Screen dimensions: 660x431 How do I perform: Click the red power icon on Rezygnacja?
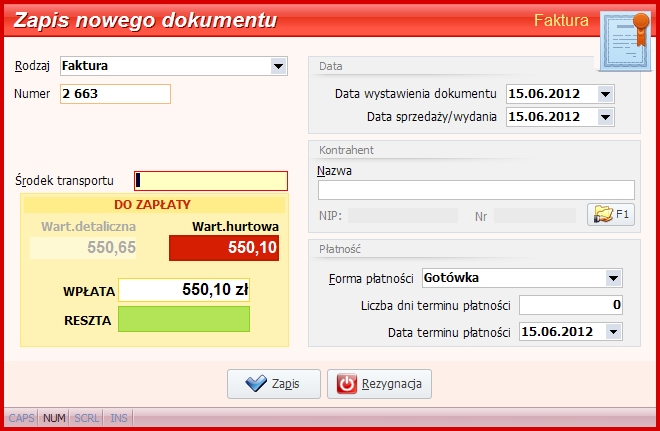[347, 384]
